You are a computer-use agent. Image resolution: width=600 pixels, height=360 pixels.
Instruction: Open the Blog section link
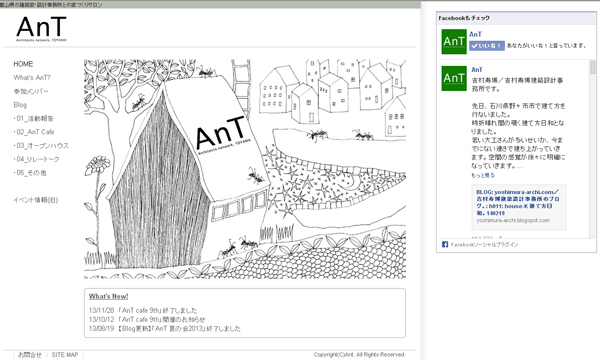(x=20, y=105)
